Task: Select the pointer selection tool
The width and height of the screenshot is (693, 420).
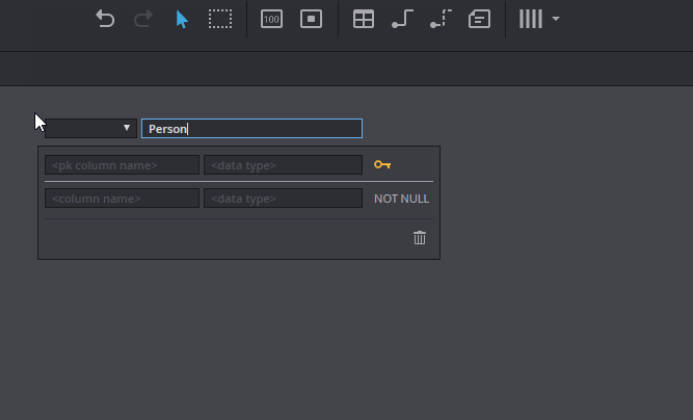Action: click(x=182, y=19)
